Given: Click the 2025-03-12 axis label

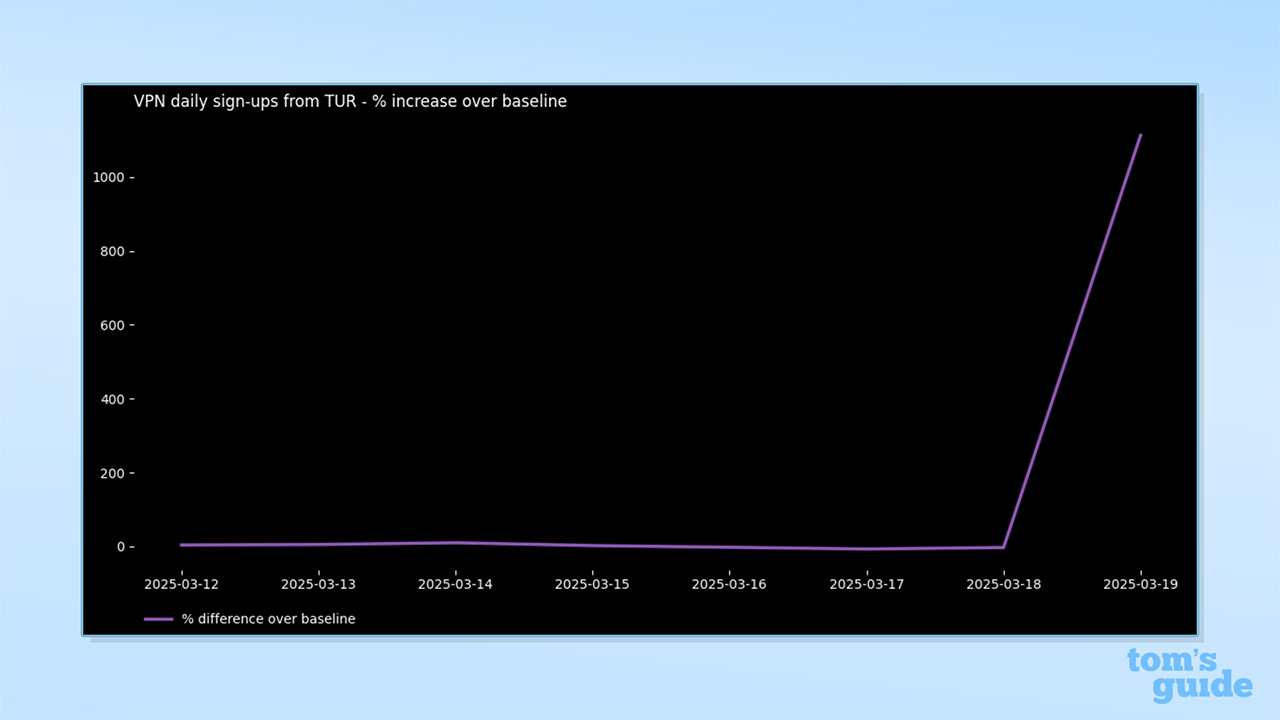Looking at the screenshot, I should point(181,584).
